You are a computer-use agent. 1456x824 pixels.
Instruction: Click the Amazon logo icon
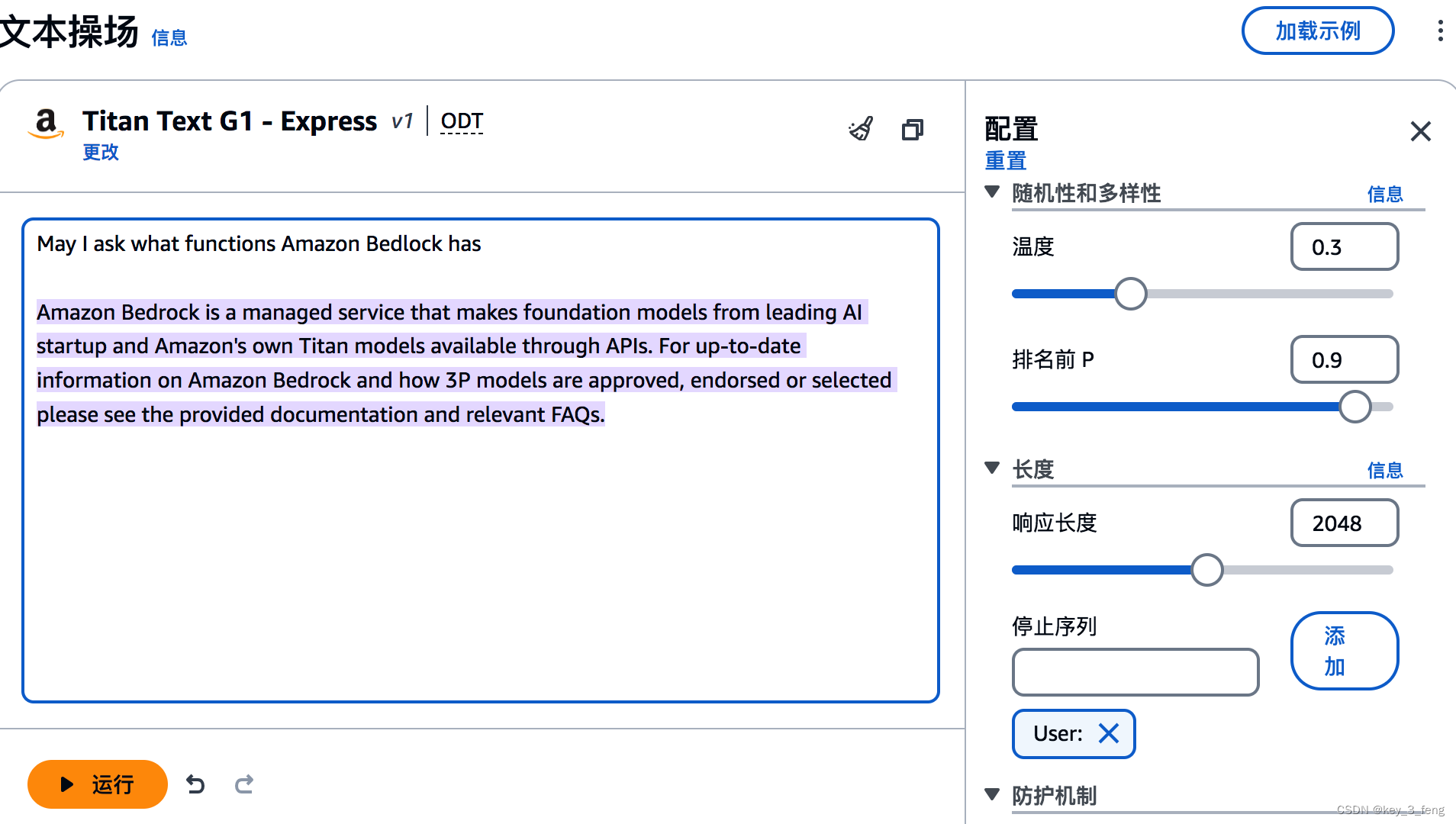[x=46, y=124]
